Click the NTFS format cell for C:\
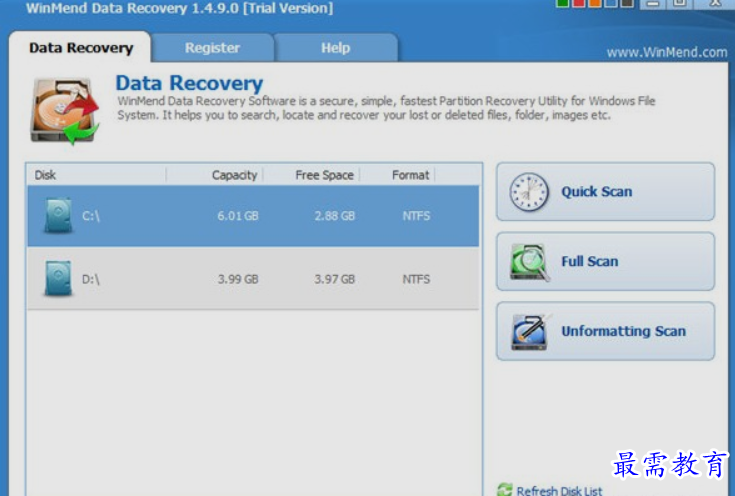The height and width of the screenshot is (496, 735). pos(416,216)
